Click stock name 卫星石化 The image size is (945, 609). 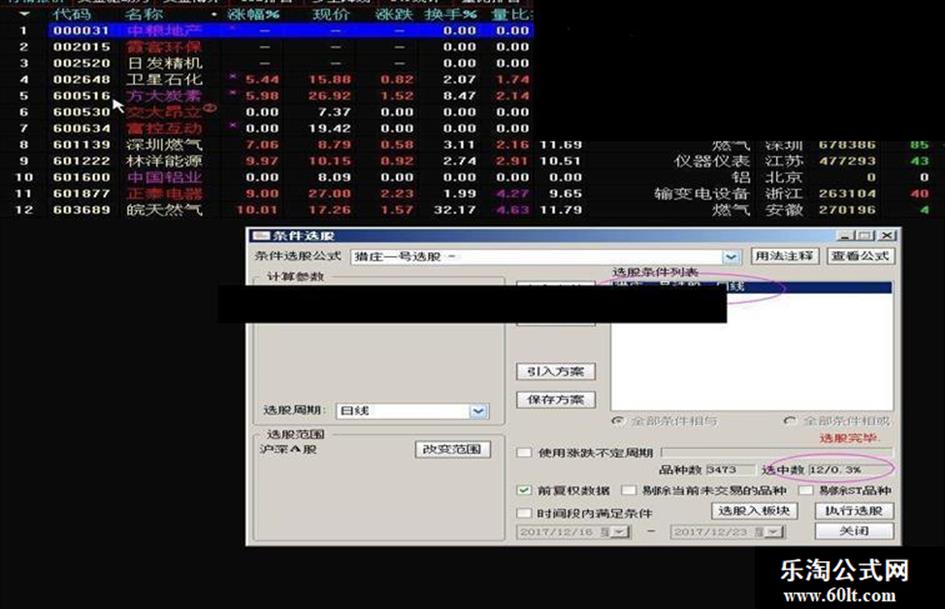[165, 80]
